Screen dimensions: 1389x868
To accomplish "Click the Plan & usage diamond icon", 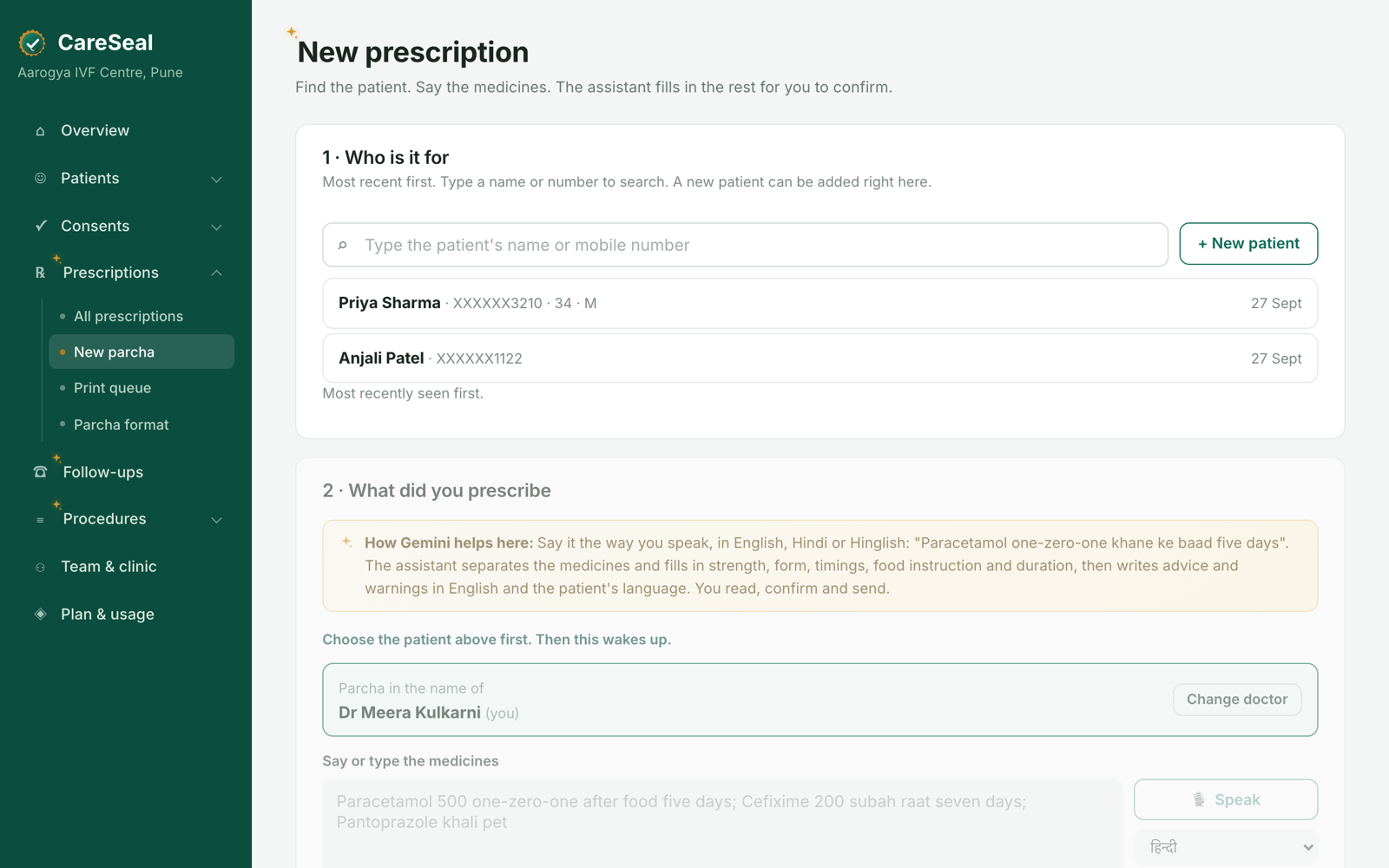I will pyautogui.click(x=40, y=614).
